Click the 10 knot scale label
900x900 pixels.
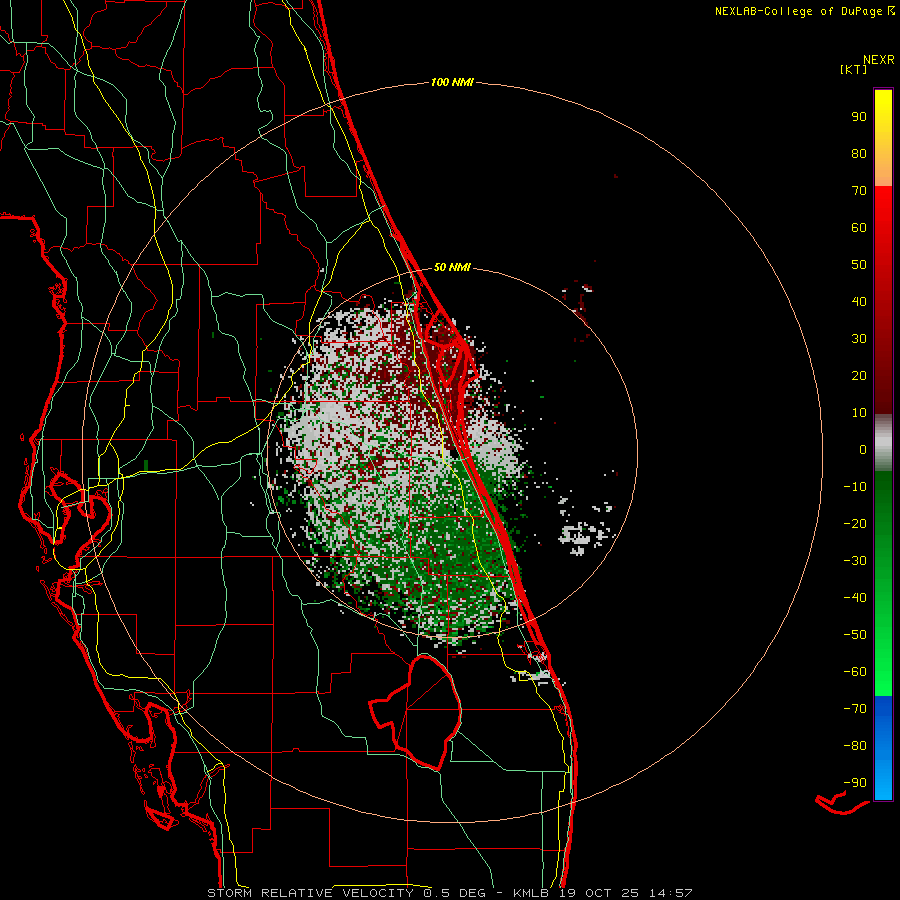859,413
